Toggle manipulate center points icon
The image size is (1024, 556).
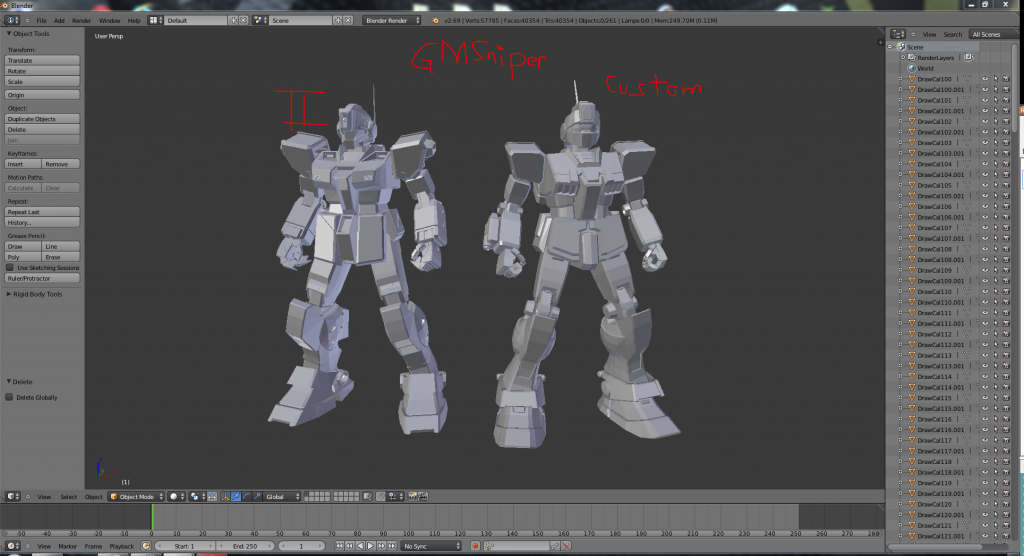pyautogui.click(x=212, y=497)
